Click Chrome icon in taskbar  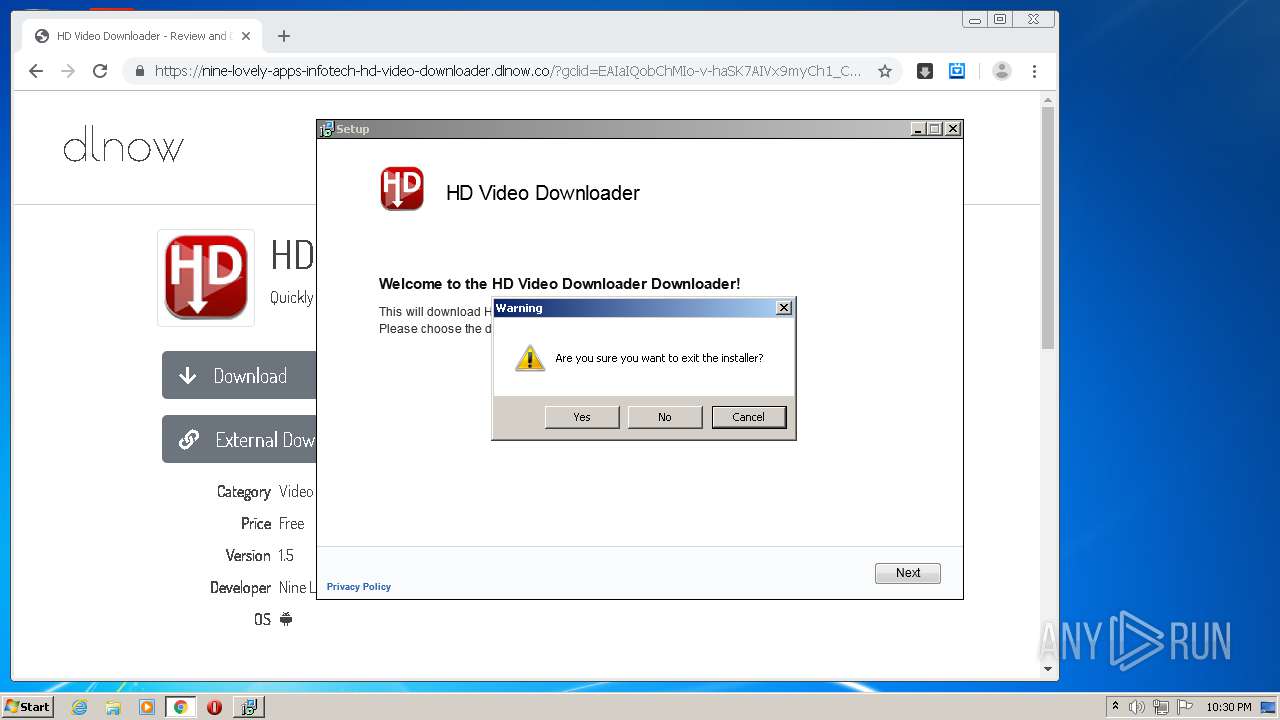pos(181,707)
